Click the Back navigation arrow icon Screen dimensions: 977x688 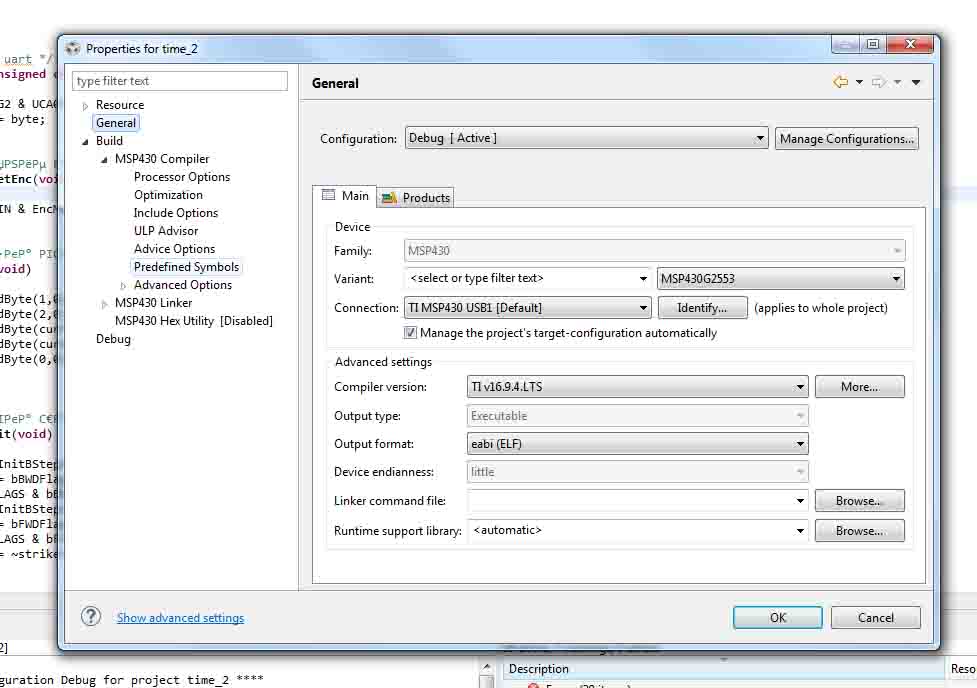coord(840,83)
